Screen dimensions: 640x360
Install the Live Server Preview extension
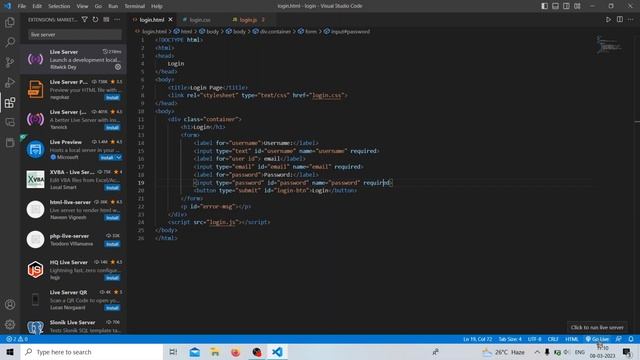pyautogui.click(x=112, y=98)
